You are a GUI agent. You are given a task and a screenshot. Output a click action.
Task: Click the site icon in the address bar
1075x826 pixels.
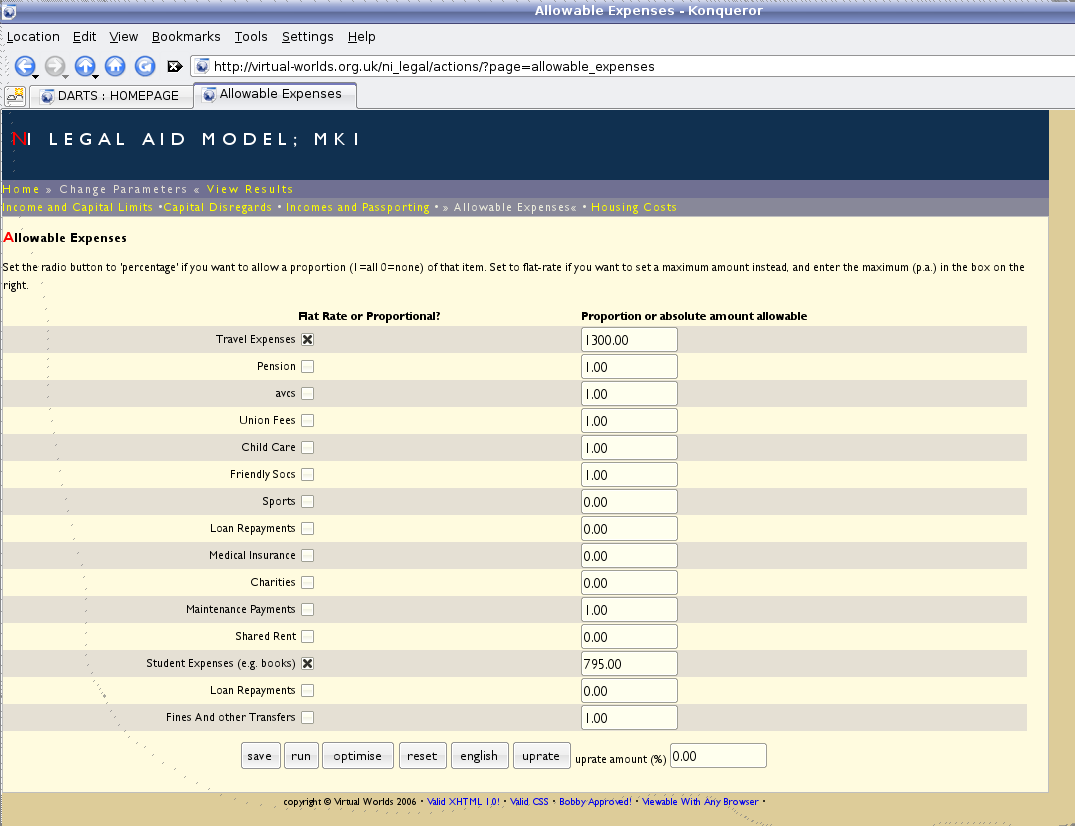tap(203, 66)
